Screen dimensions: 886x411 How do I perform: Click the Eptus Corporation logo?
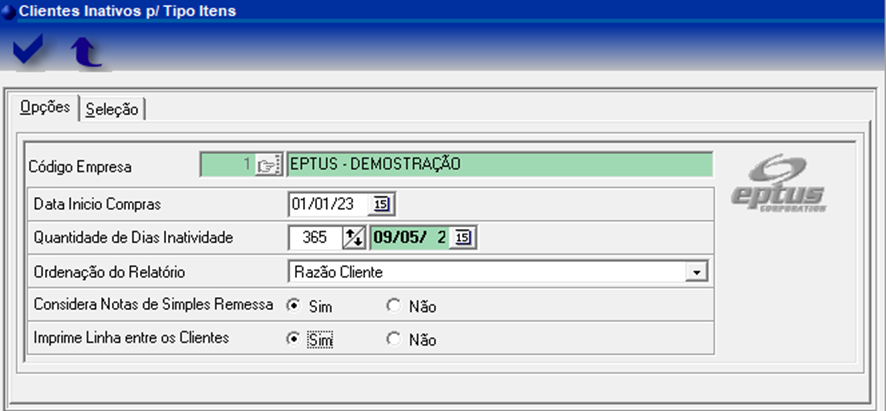pyautogui.click(x=777, y=183)
